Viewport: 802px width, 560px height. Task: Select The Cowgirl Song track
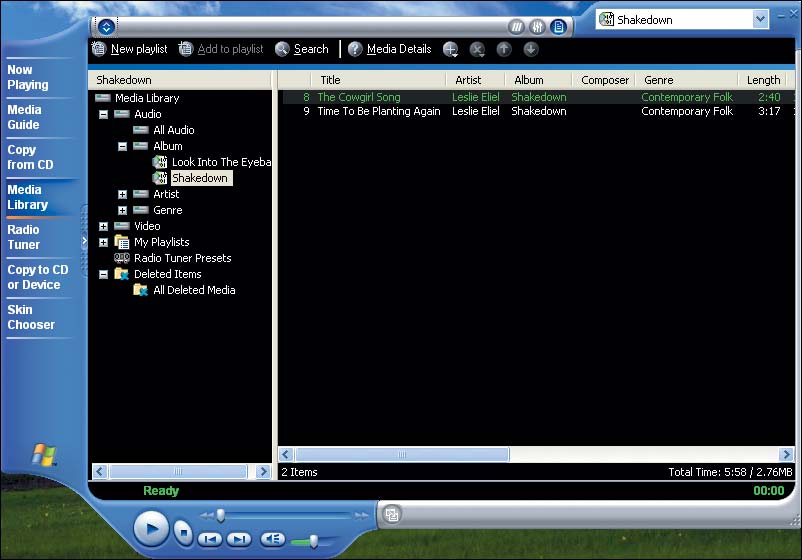(537, 97)
